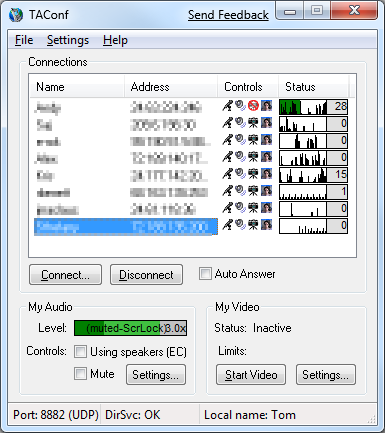Click the portrait icon in the fourth connection row
Screen dimensions: 385x433
click(x=266, y=157)
